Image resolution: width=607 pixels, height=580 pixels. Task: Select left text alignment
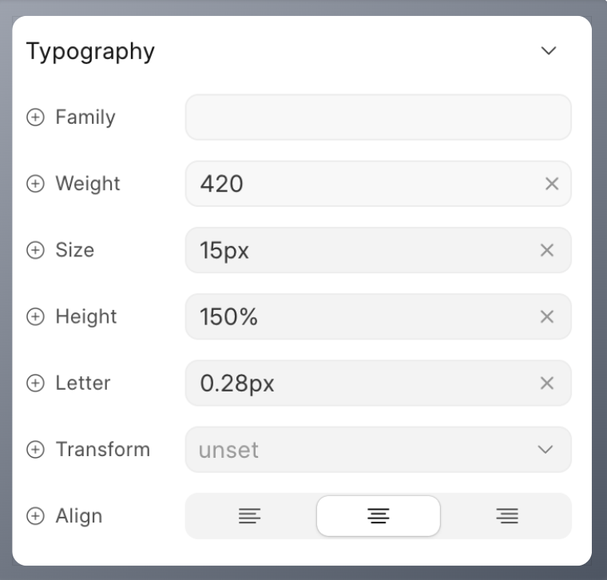coord(250,516)
